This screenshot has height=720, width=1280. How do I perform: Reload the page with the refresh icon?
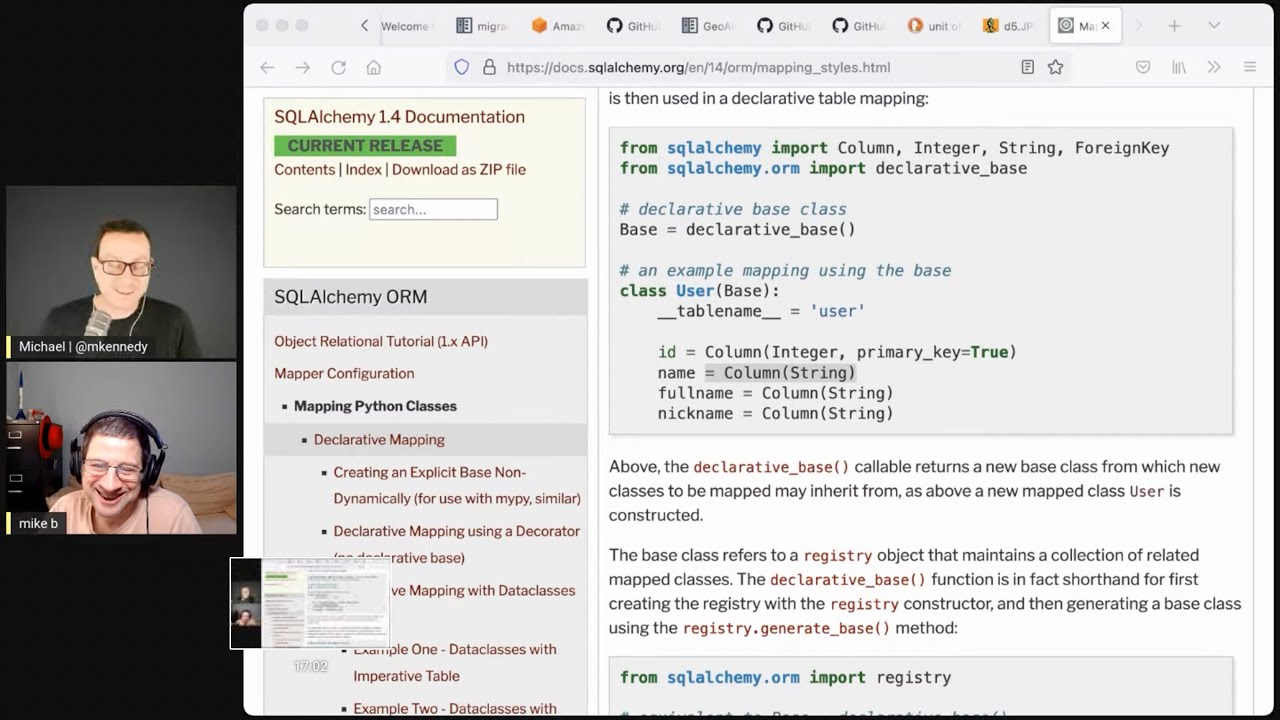point(338,67)
